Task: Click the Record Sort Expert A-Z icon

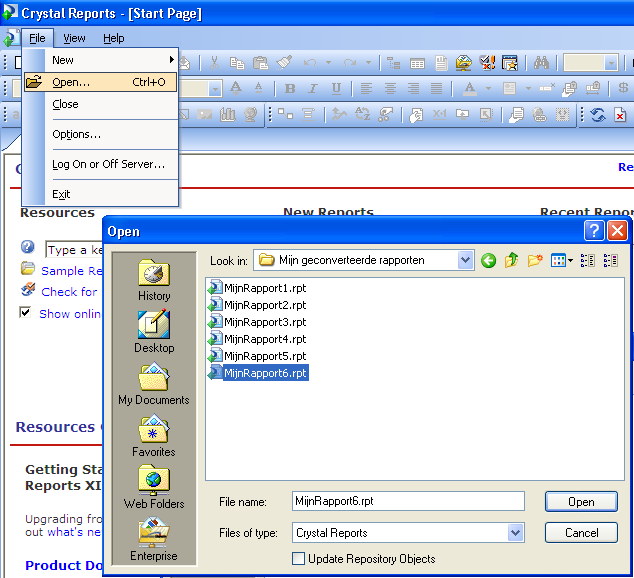Action: click(x=362, y=115)
